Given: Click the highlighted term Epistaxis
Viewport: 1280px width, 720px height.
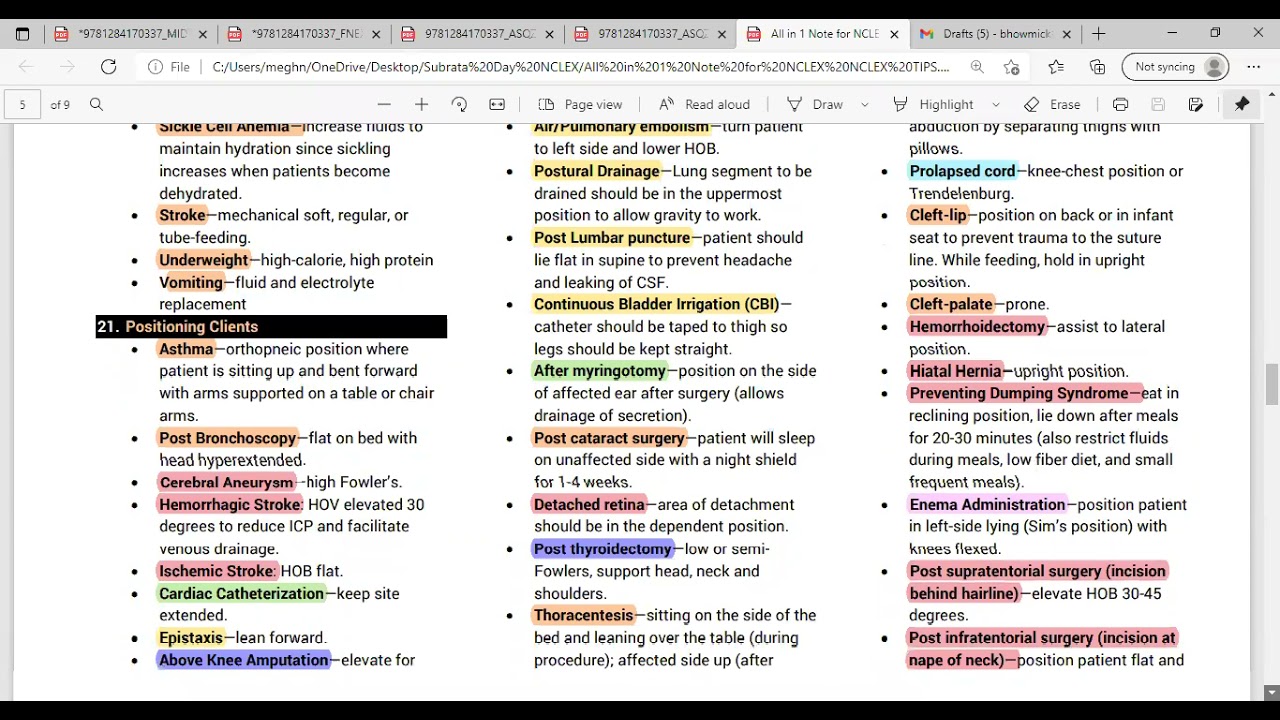Looking at the screenshot, I should click(190, 637).
